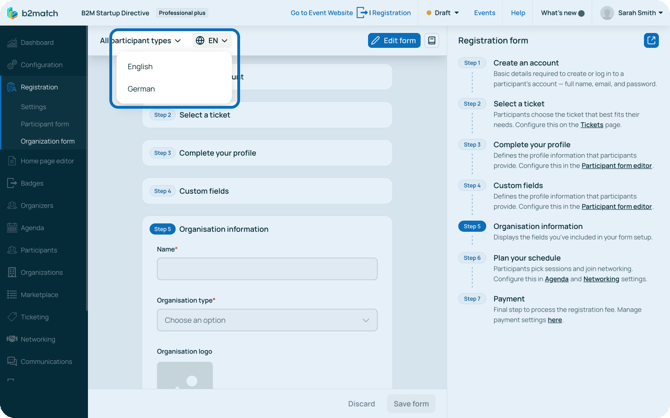Click Sarah Smith's avatar icon

607,13
